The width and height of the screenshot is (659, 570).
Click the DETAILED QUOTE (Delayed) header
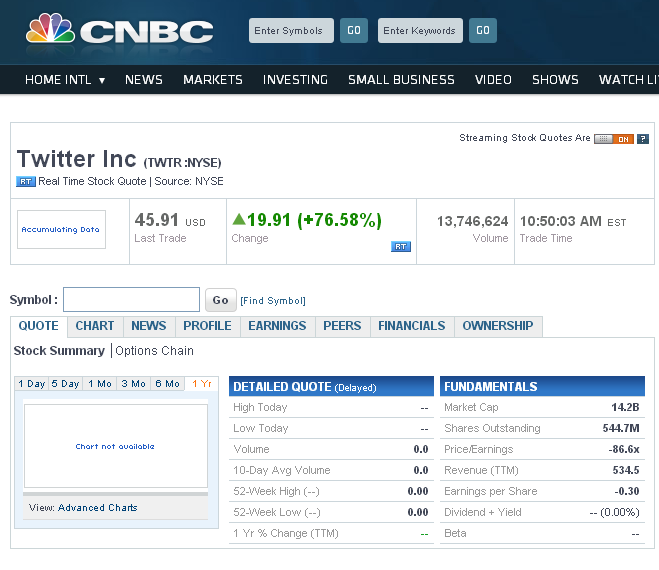point(331,386)
